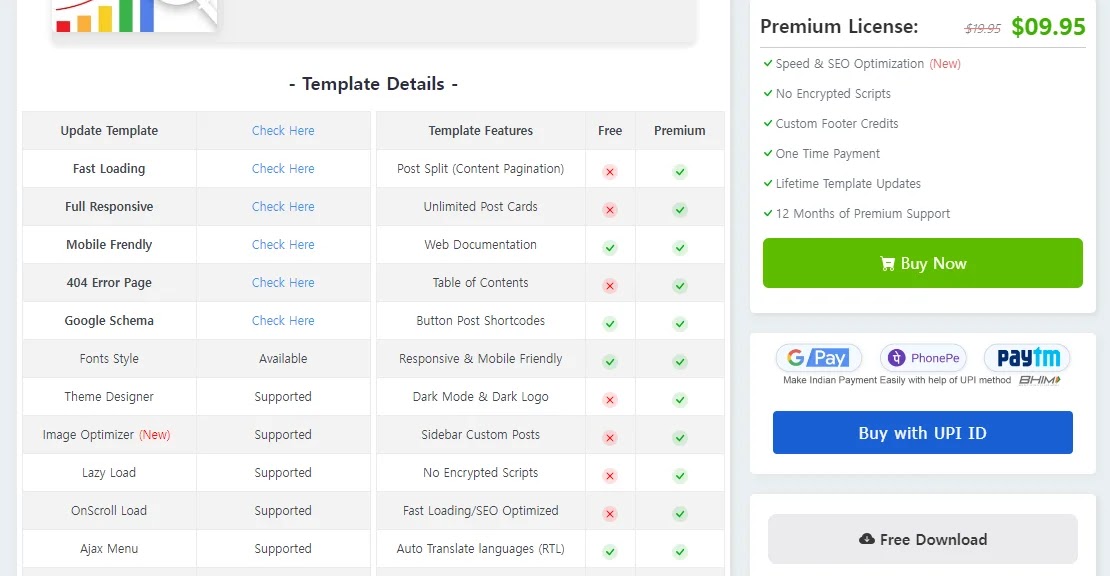Click the Free check for Responsive & Mobile Friendly

610,362
